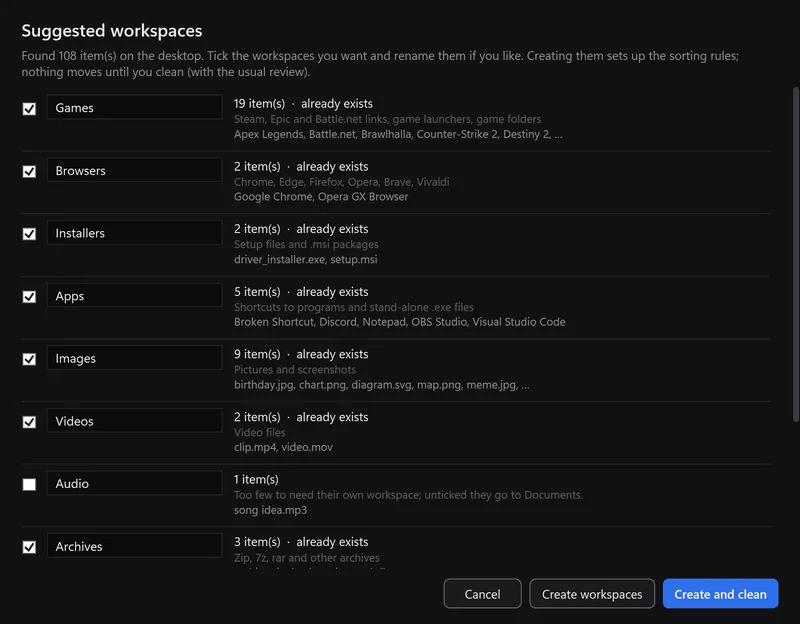
Task: Click the 'Suggested workspaces' heading
Action: (112, 31)
